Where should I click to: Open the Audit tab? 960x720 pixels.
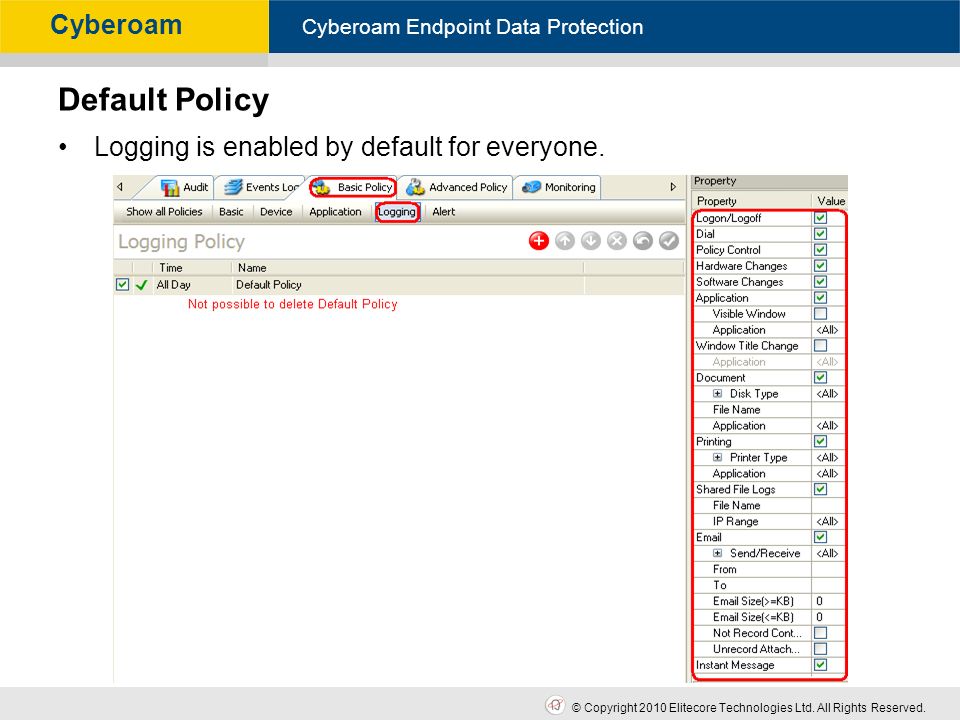(184, 187)
